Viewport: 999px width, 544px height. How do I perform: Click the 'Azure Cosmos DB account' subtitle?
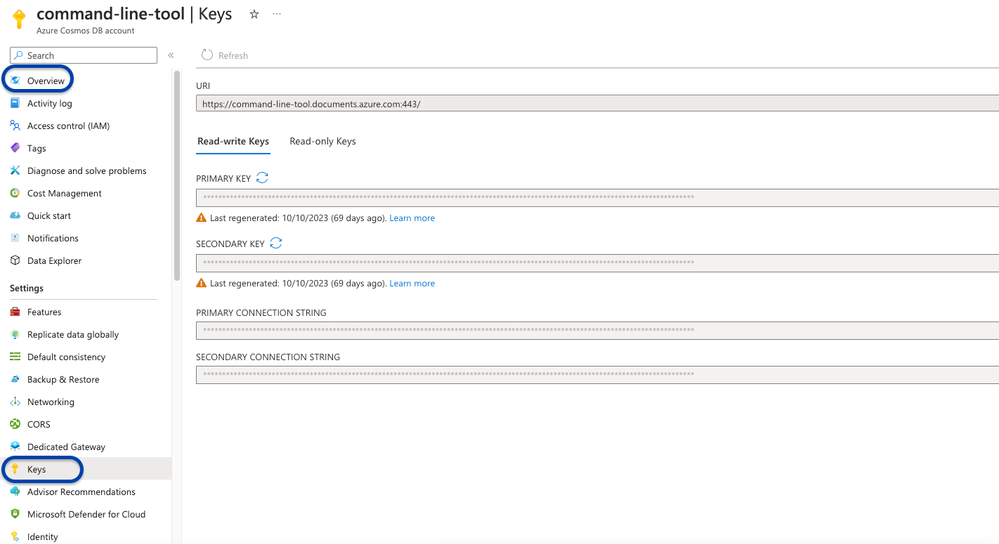tap(85, 31)
